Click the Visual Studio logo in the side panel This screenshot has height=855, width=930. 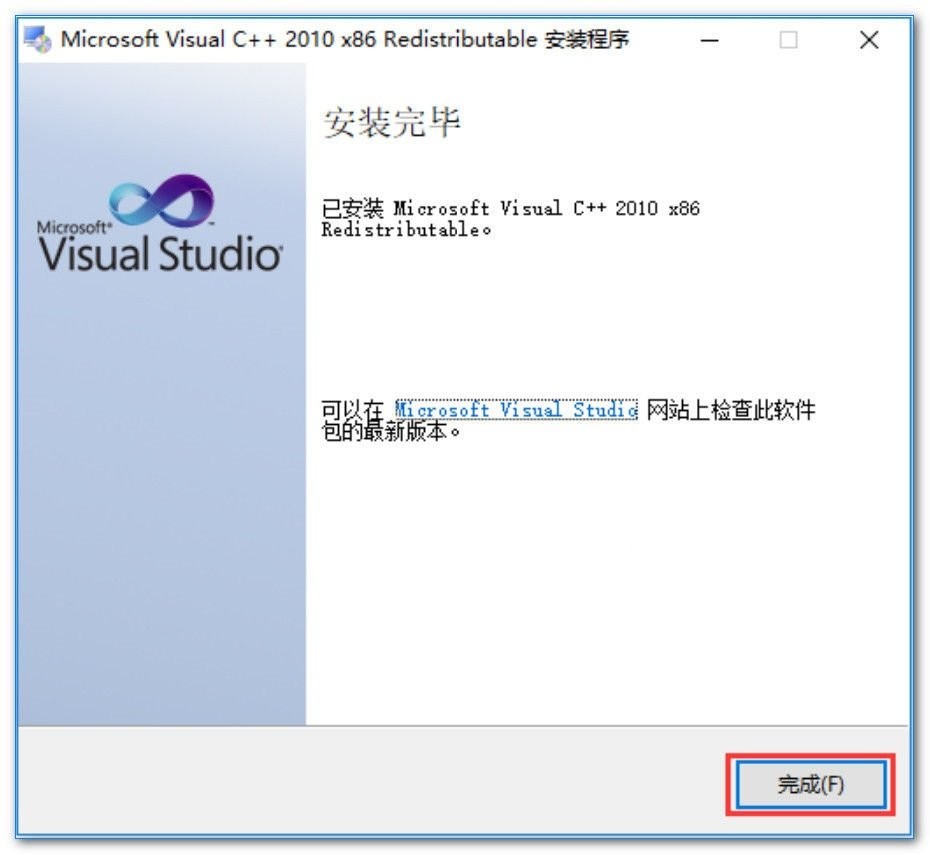pos(160,224)
